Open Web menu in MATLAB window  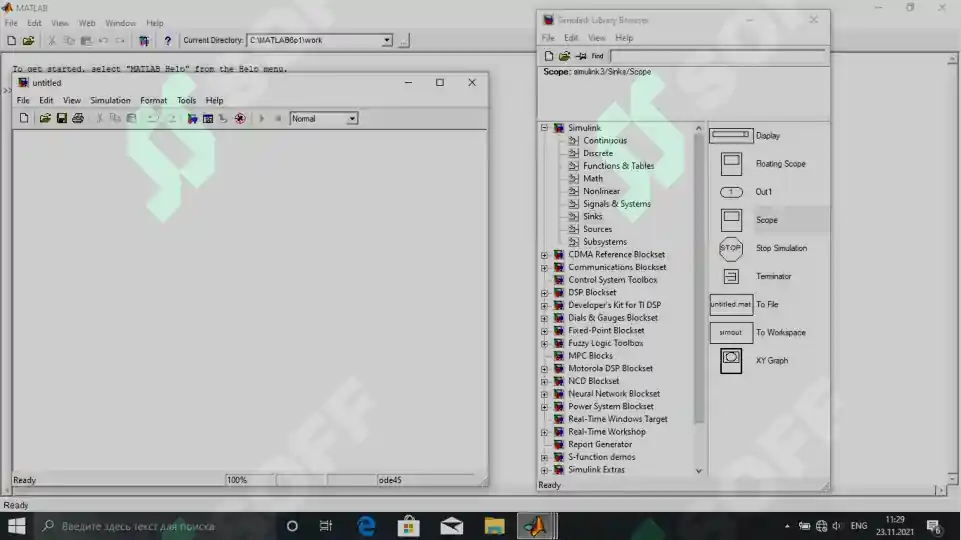[86, 23]
